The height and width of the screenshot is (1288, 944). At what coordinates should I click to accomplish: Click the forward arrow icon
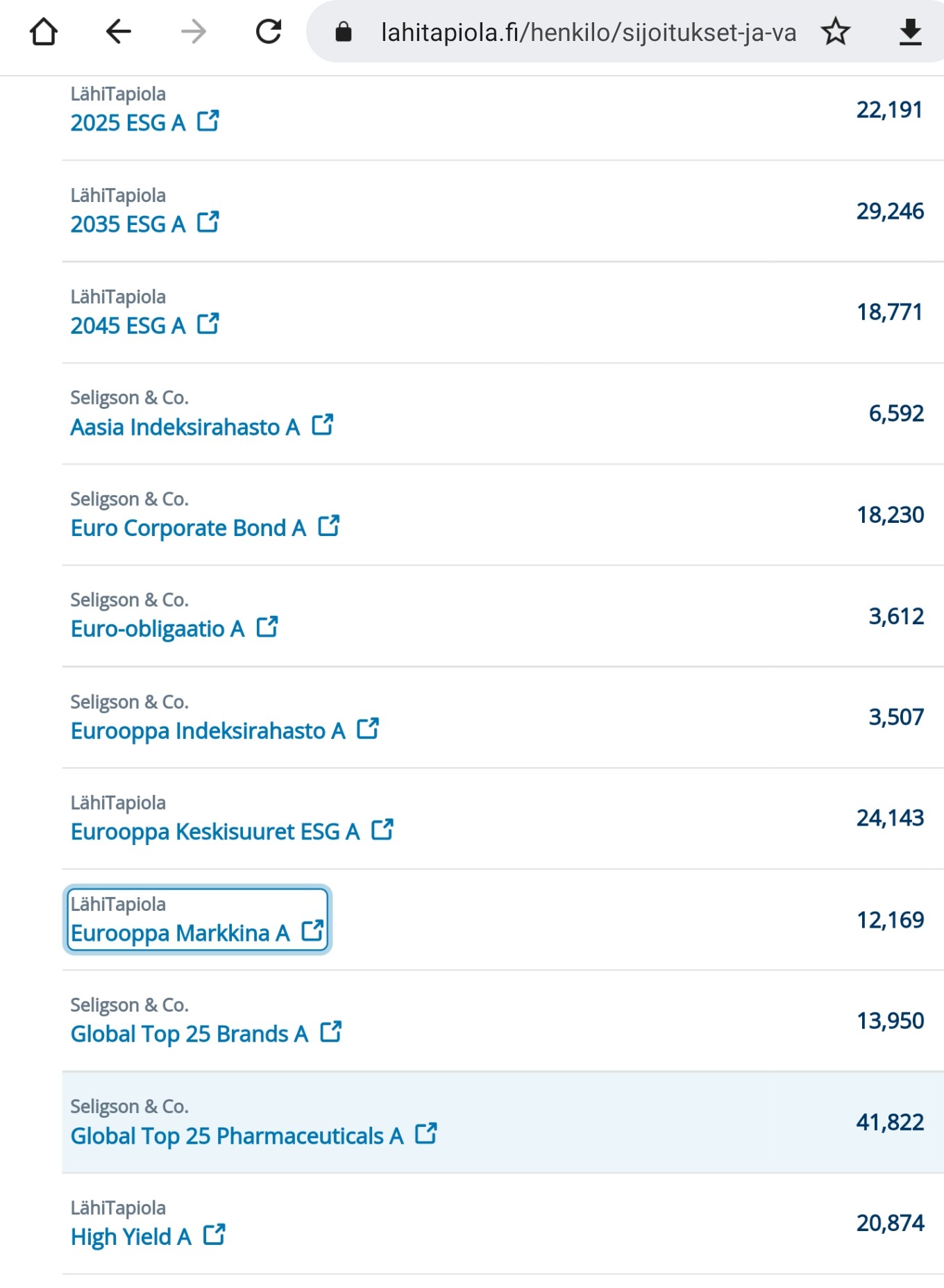[x=194, y=32]
